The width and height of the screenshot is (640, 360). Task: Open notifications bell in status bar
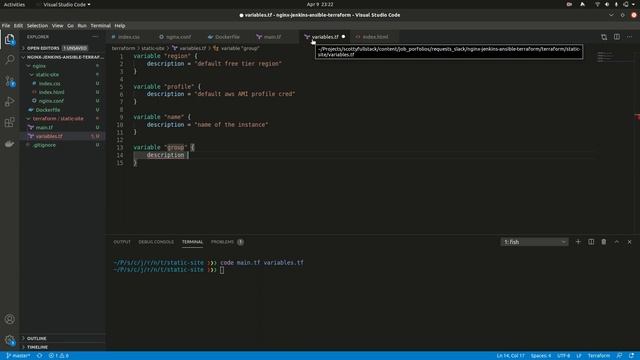pyautogui.click(x=632, y=356)
